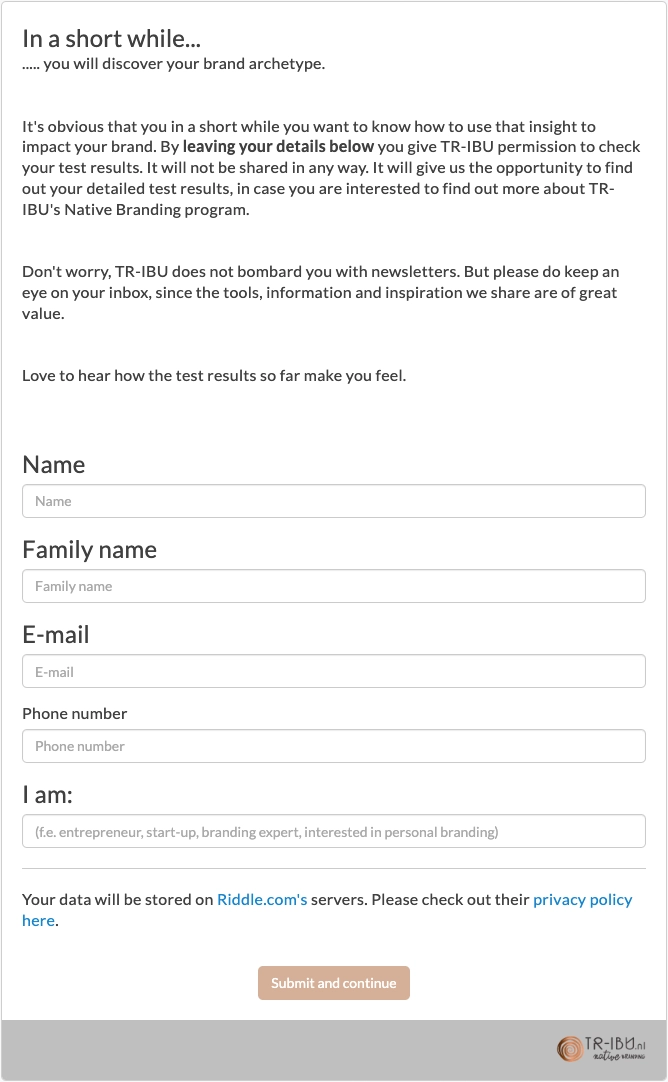Click the E-mail input field

pos(333,671)
